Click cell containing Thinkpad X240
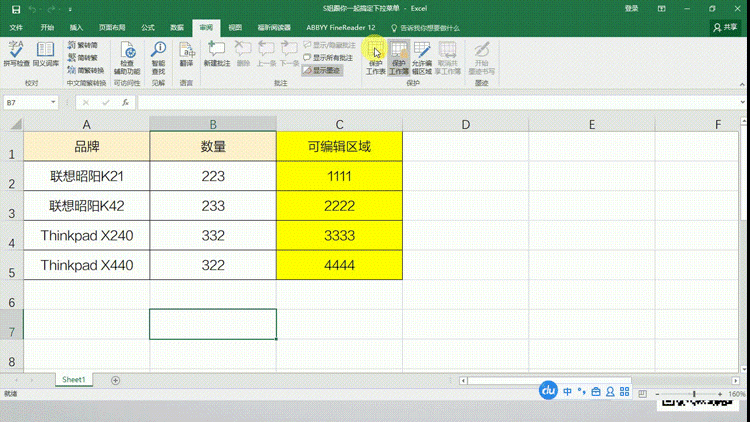Viewport: 750px width, 422px height. 87,235
